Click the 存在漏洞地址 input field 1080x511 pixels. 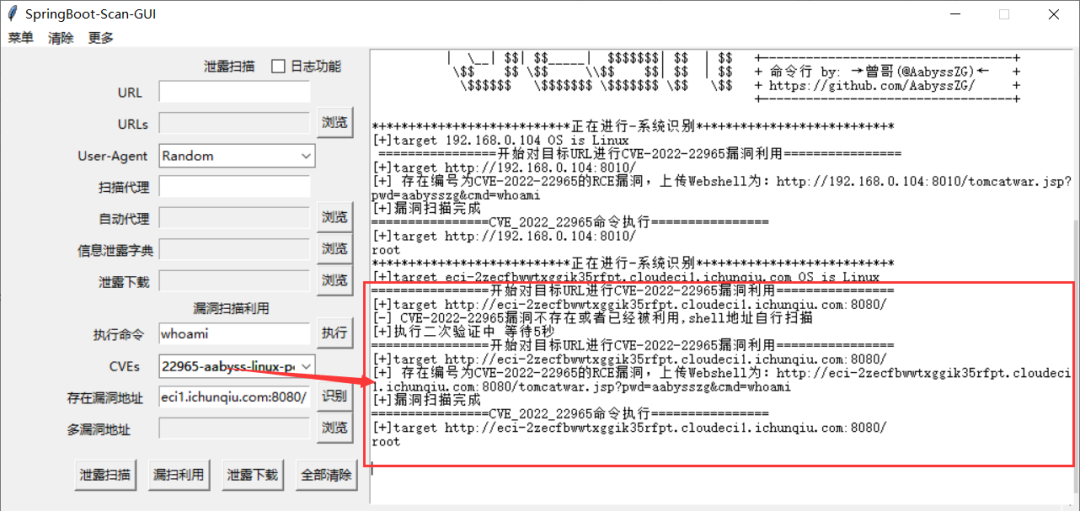(x=234, y=397)
